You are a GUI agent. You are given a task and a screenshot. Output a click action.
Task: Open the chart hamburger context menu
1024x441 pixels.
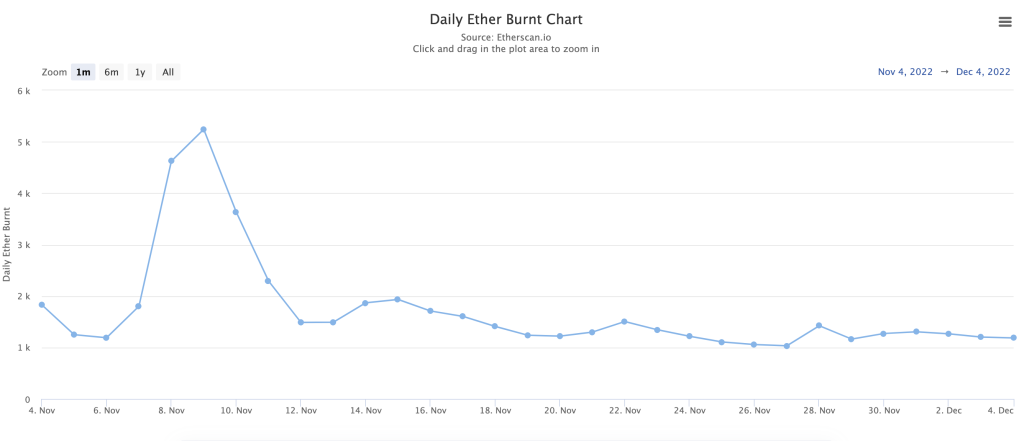(1005, 22)
